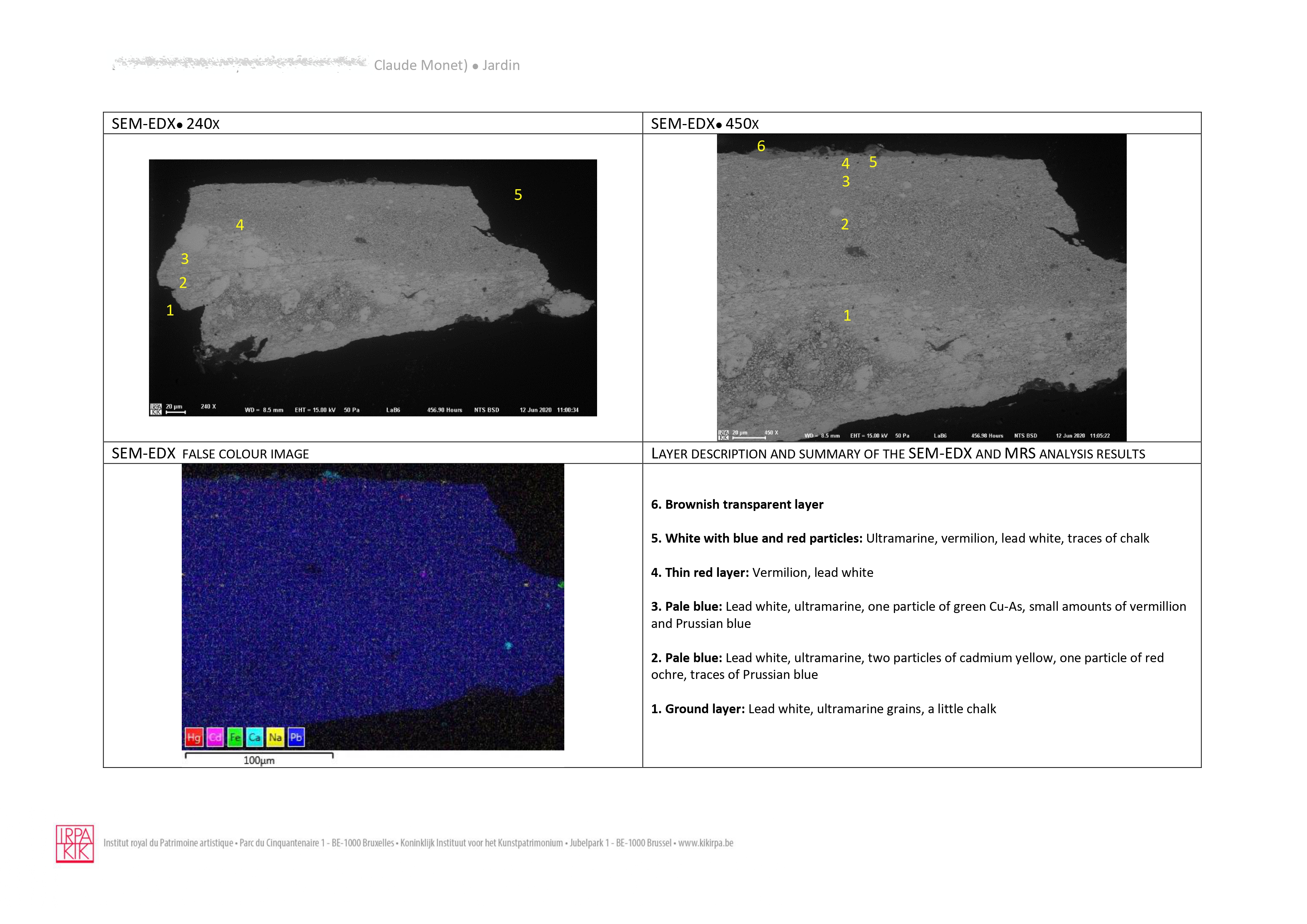Click the 'SEM-EDX• 450x' heading
This screenshot has height=924, width=1307.
tap(705, 124)
